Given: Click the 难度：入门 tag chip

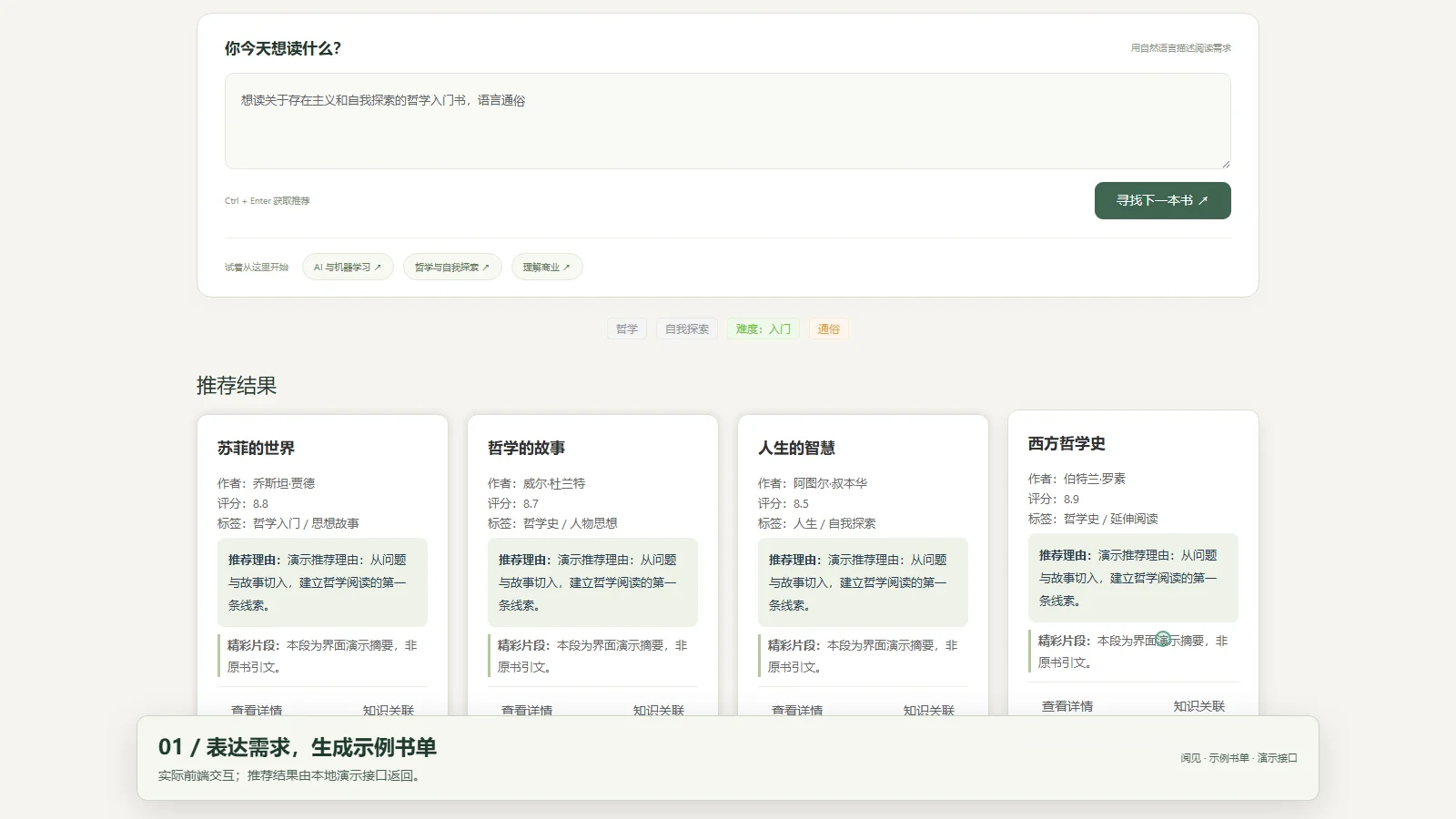Looking at the screenshot, I should pos(763,329).
